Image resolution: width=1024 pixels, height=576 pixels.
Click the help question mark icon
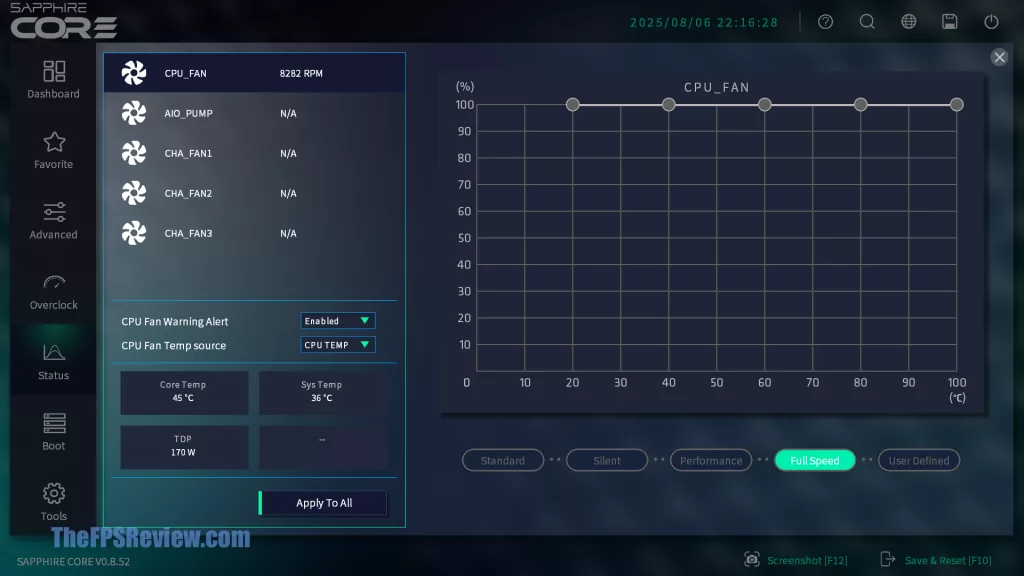click(x=825, y=22)
